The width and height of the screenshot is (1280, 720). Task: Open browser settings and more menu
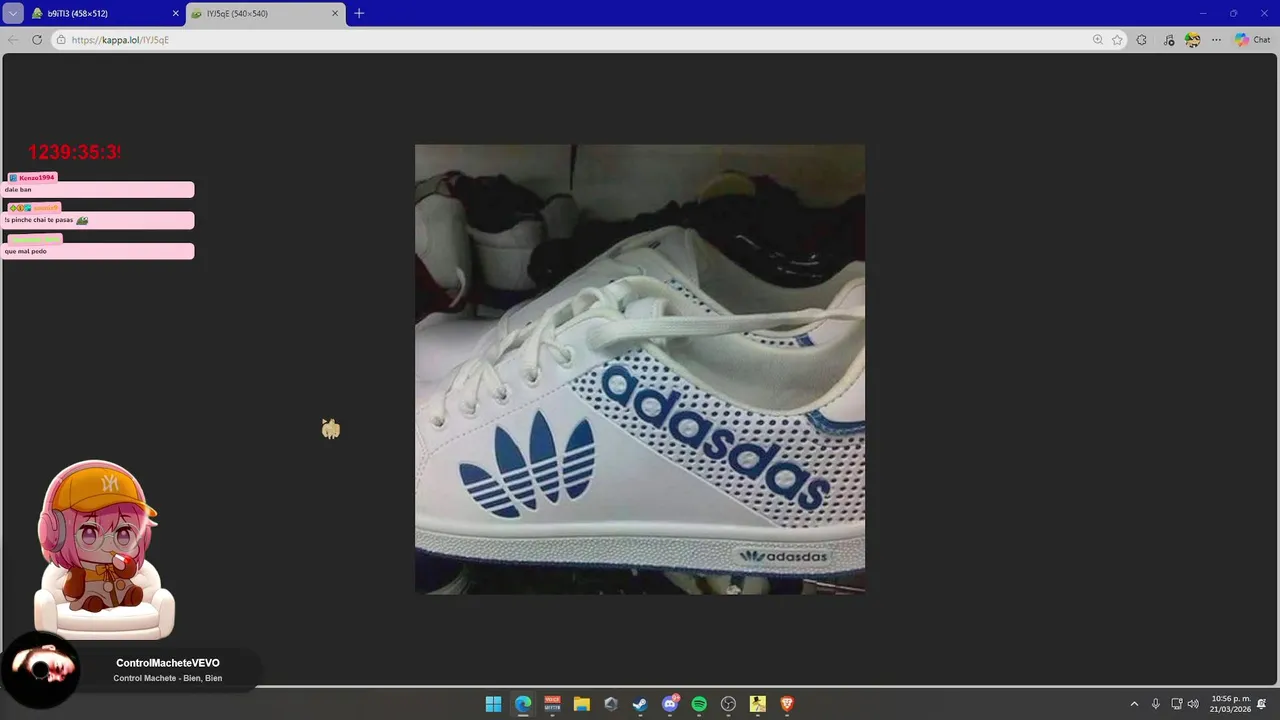click(1216, 40)
